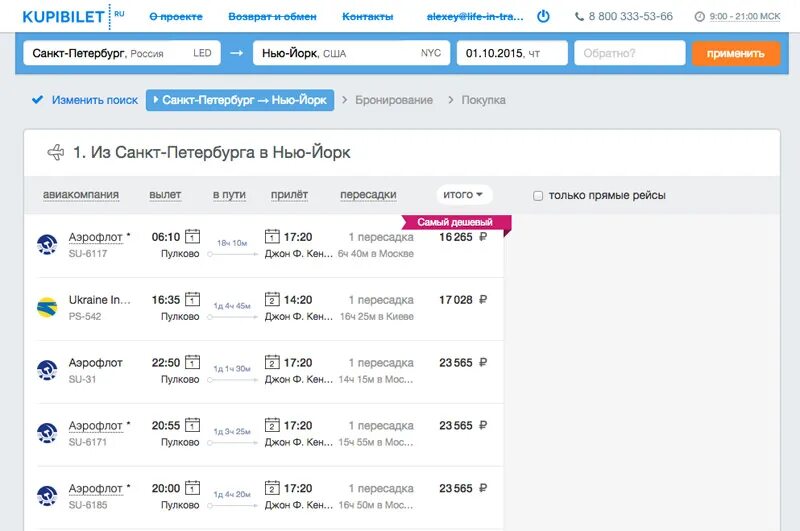
Task: Click arrival calendar icon on SU-6185 row
Action: point(272,488)
